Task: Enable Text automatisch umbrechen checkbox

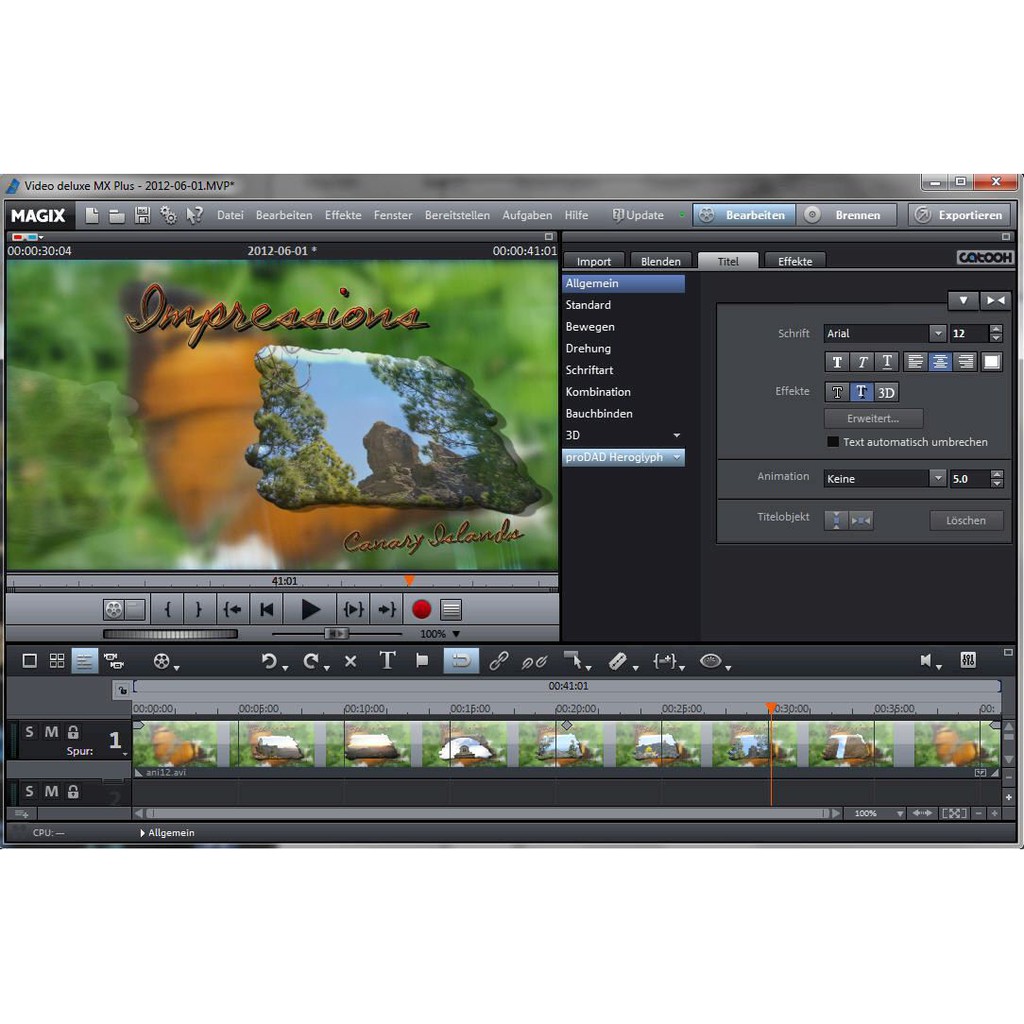Action: pyautogui.click(x=833, y=442)
